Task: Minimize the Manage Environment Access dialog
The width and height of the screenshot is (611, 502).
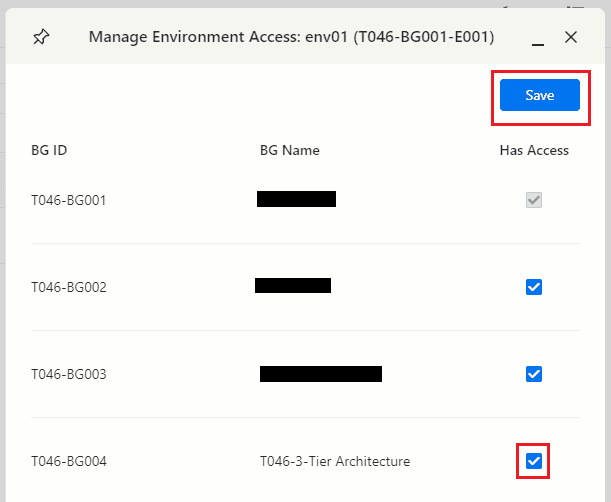Action: click(538, 38)
